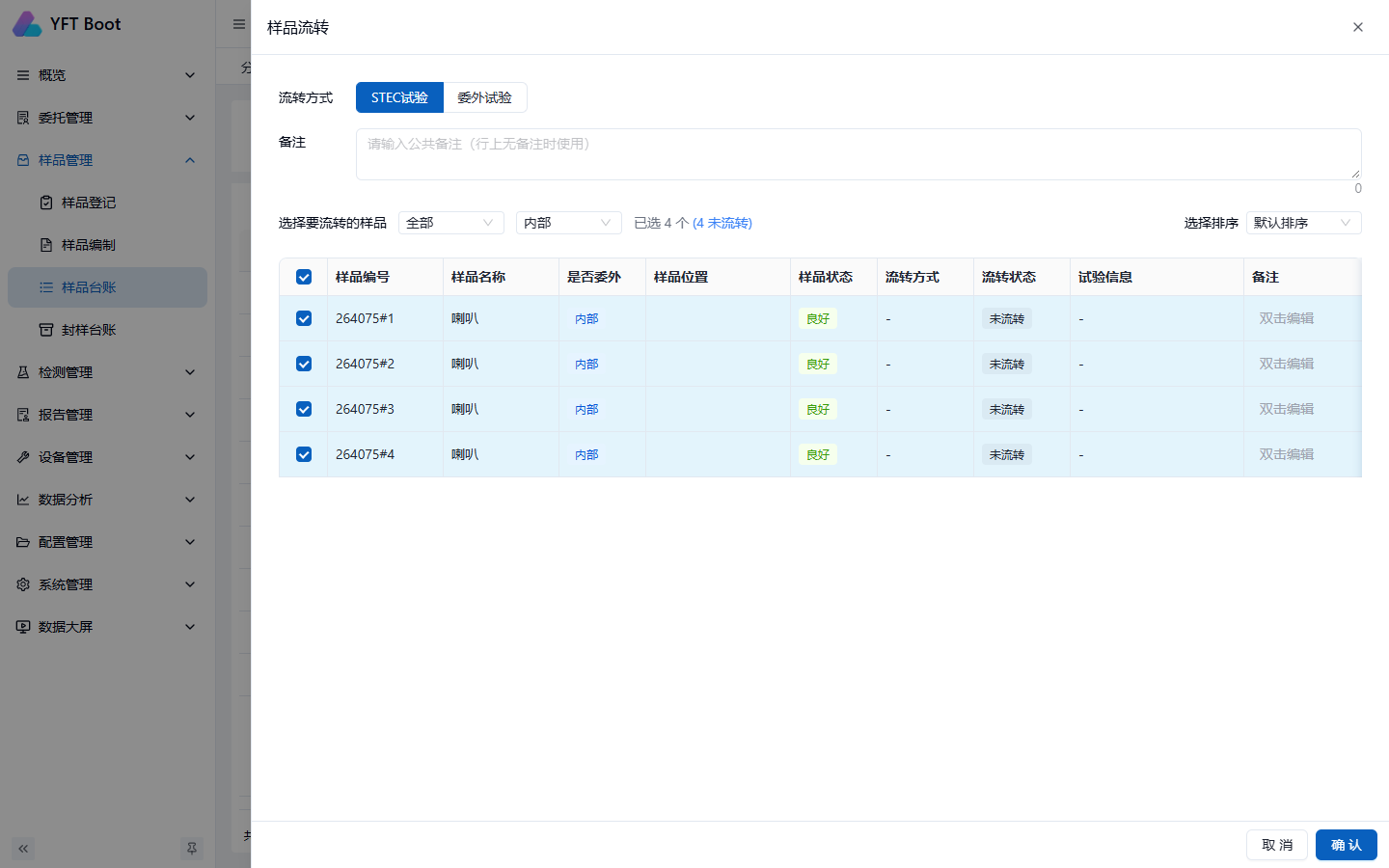Click the (4 未流转) link
This screenshot has width=1389, height=868.
pos(722,223)
